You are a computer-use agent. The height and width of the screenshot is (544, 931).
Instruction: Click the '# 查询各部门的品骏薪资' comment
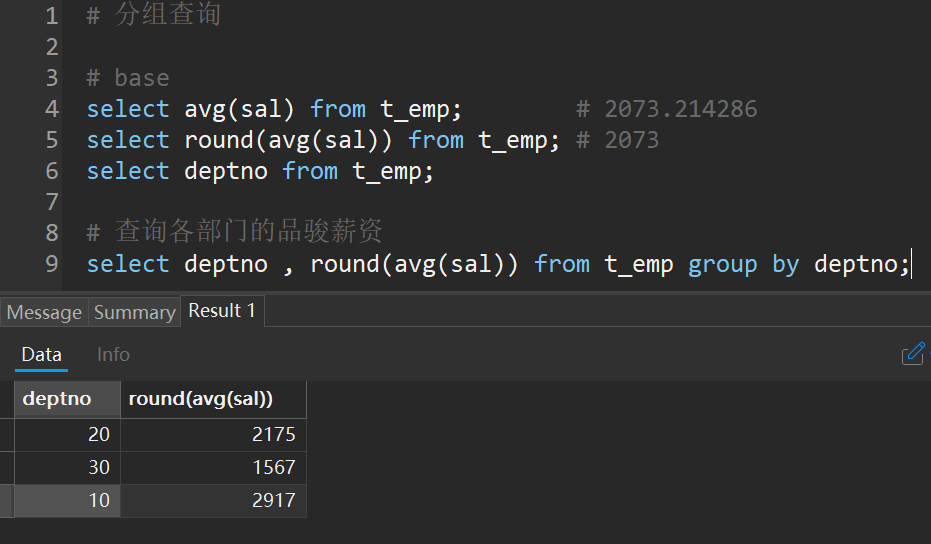click(x=235, y=231)
